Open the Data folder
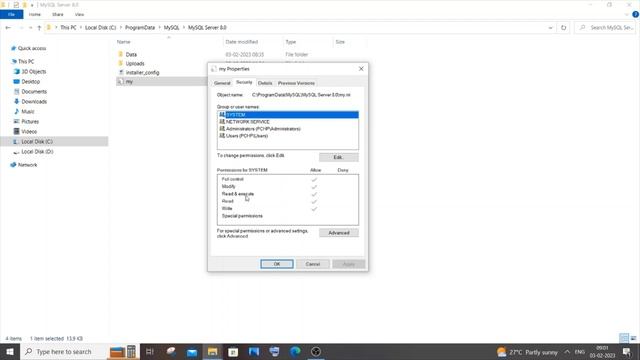This screenshot has width=640, height=360. [131, 54]
